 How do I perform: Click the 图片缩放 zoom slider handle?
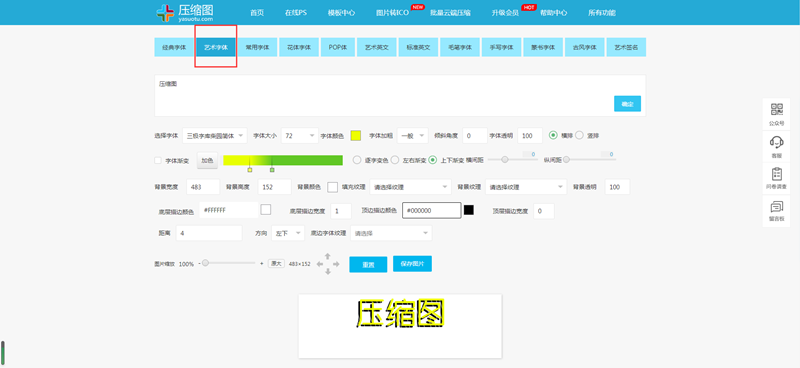[205, 263]
